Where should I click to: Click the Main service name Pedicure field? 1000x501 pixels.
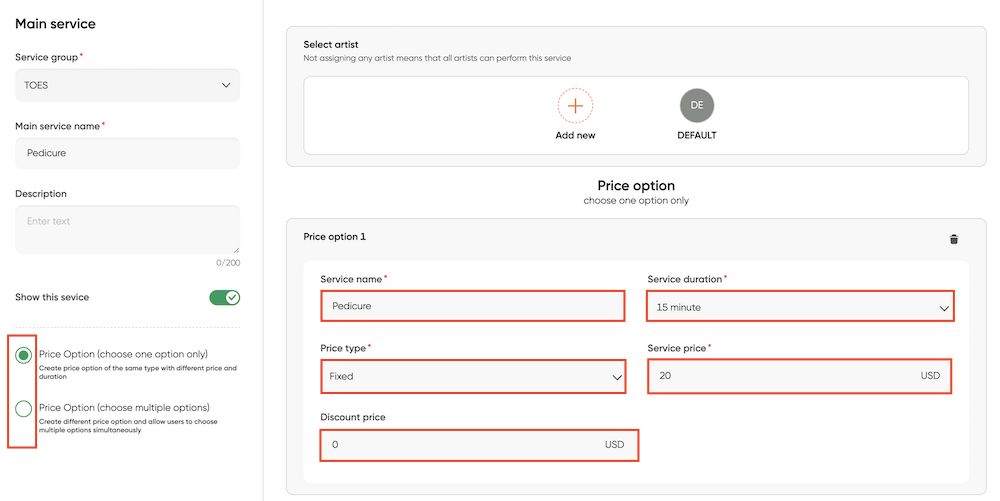128,154
